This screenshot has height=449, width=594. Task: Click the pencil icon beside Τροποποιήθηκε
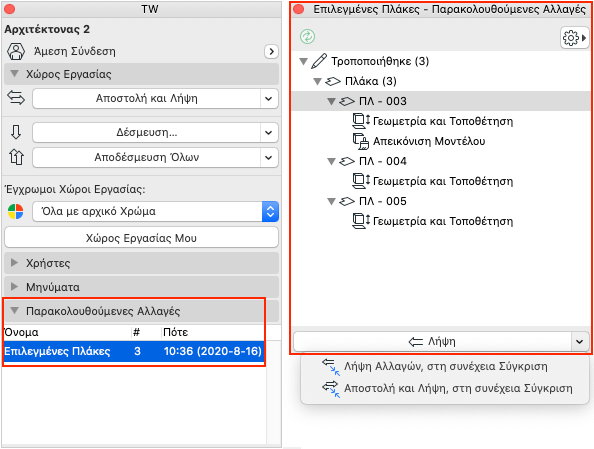tap(319, 61)
